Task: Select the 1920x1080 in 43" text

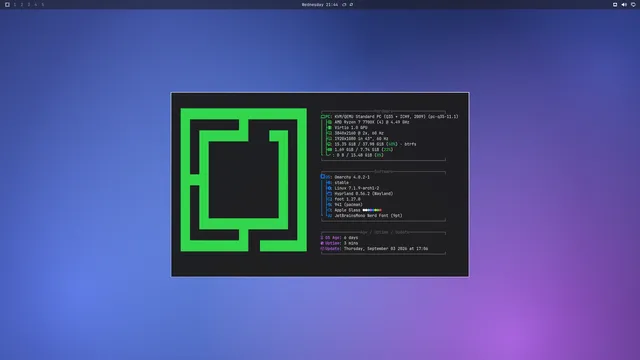Action: [x=361, y=139]
